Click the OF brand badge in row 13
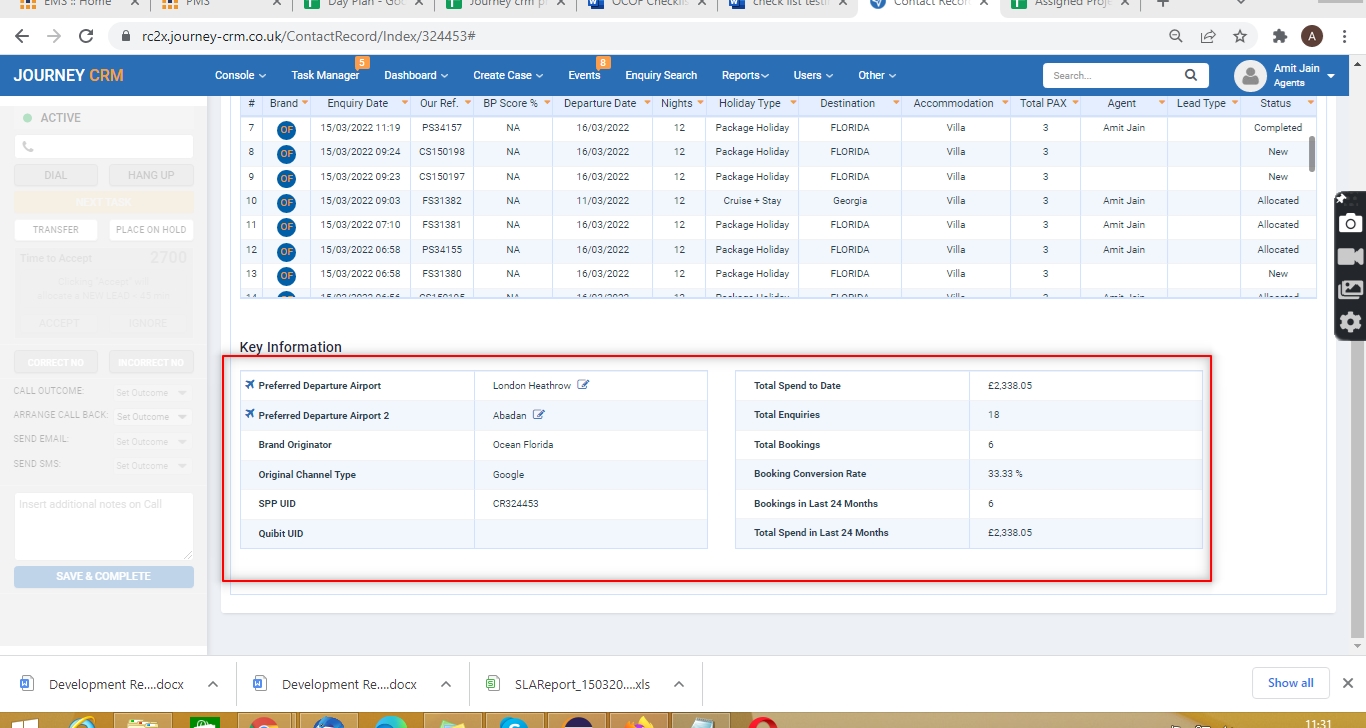The height and width of the screenshot is (728, 1366). click(x=287, y=274)
